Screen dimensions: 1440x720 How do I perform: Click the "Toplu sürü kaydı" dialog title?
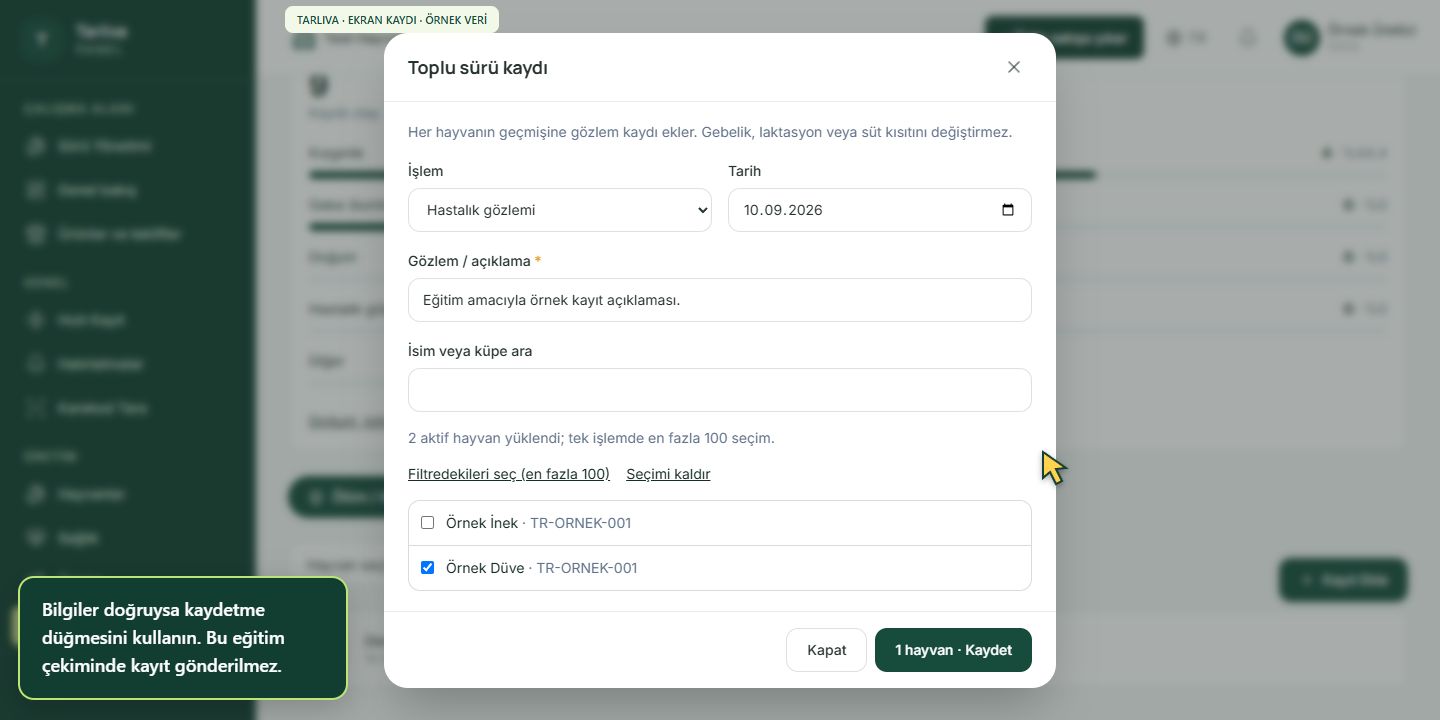tap(478, 68)
